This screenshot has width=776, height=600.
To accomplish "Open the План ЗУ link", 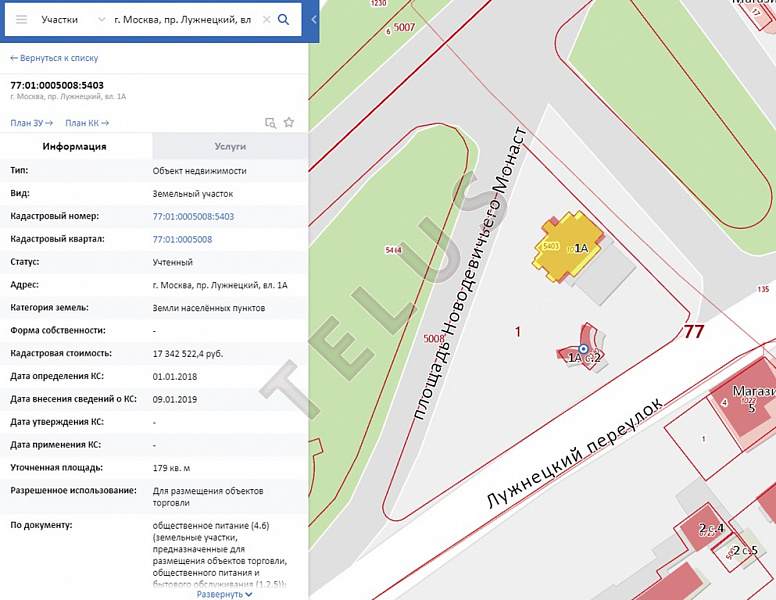I will [32, 123].
